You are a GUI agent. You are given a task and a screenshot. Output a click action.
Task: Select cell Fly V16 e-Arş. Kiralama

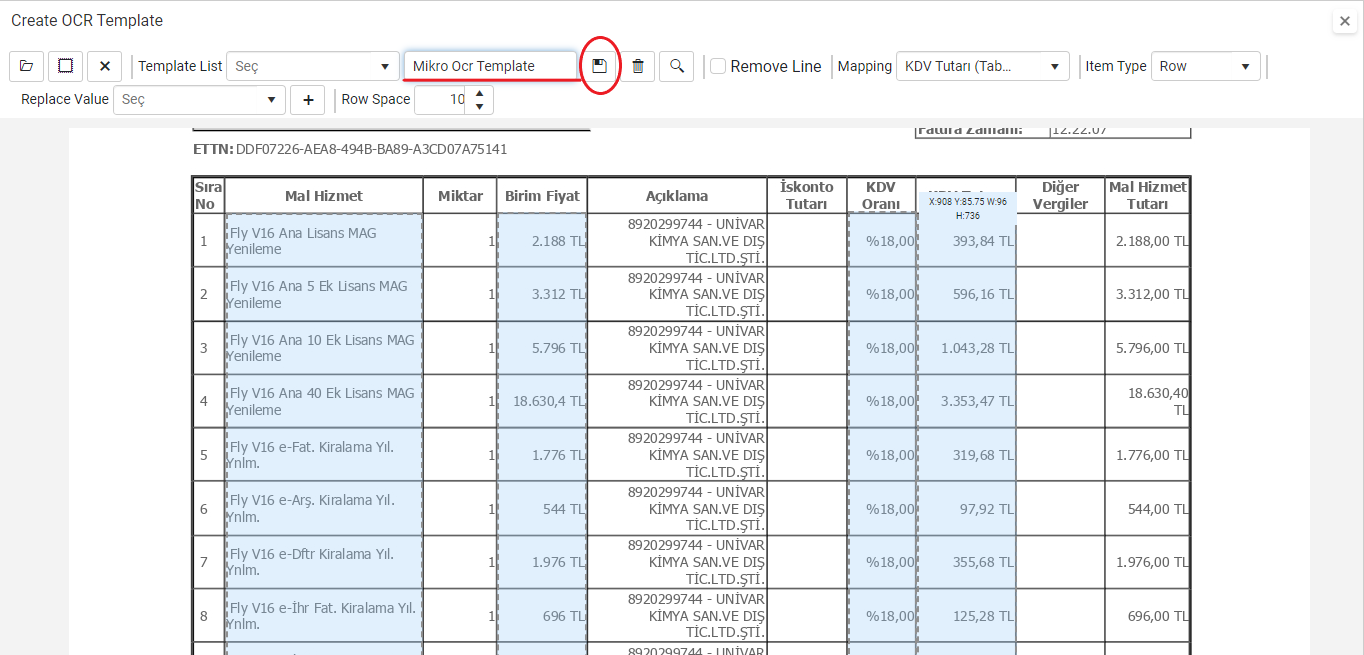(324, 508)
